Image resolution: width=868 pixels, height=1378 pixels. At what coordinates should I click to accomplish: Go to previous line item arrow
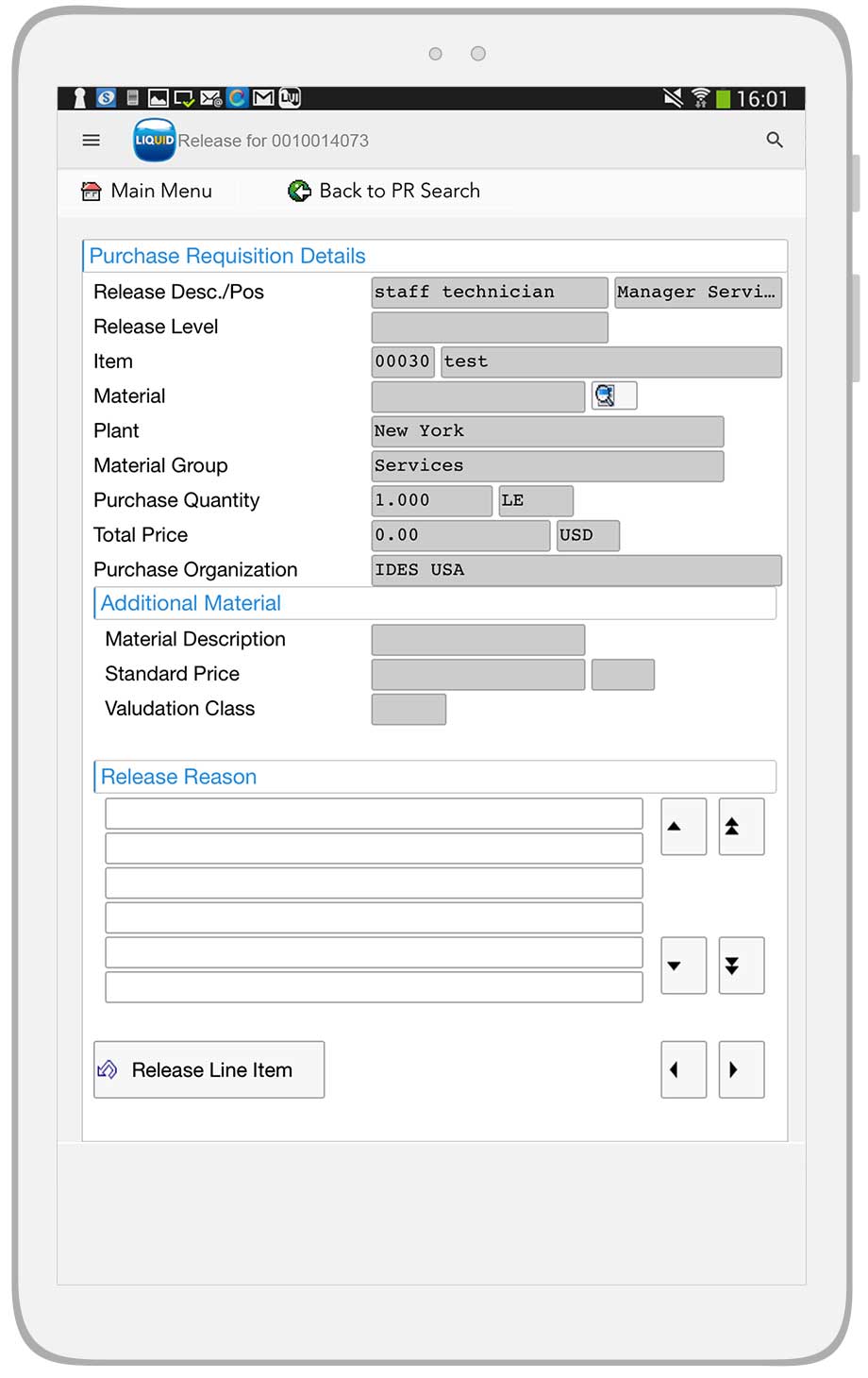pyautogui.click(x=683, y=1069)
